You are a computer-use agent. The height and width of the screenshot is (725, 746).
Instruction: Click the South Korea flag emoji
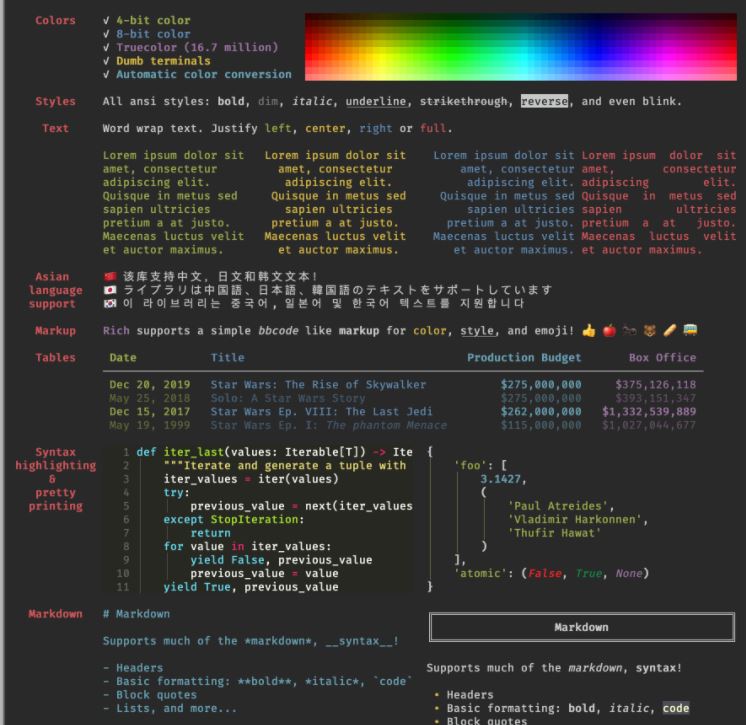(110, 304)
